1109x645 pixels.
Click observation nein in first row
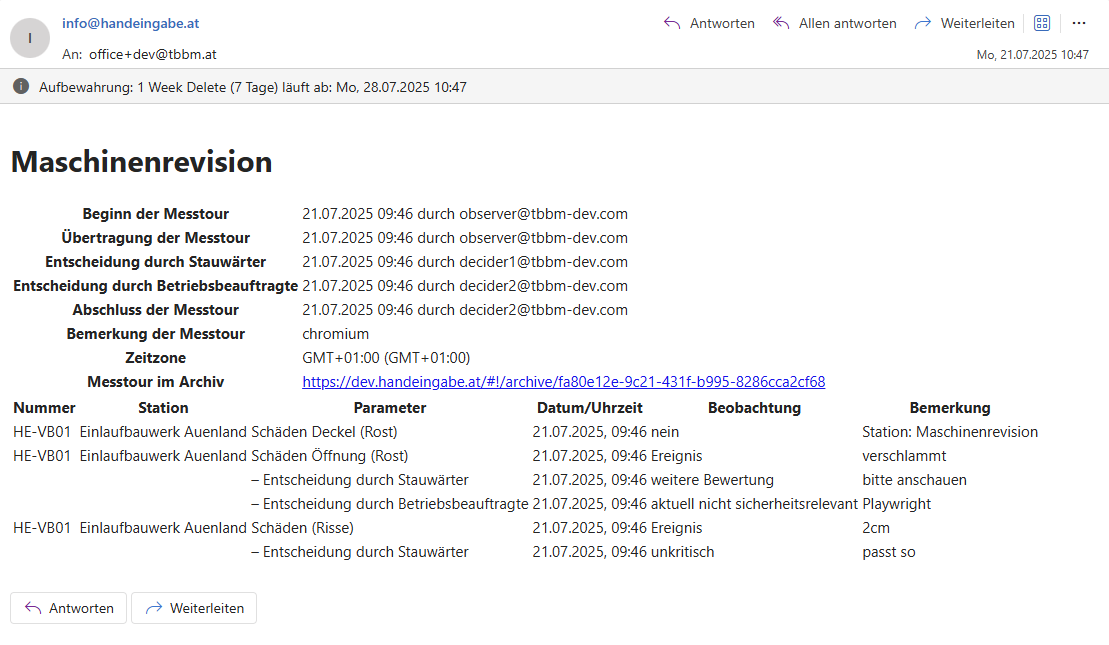coord(664,431)
